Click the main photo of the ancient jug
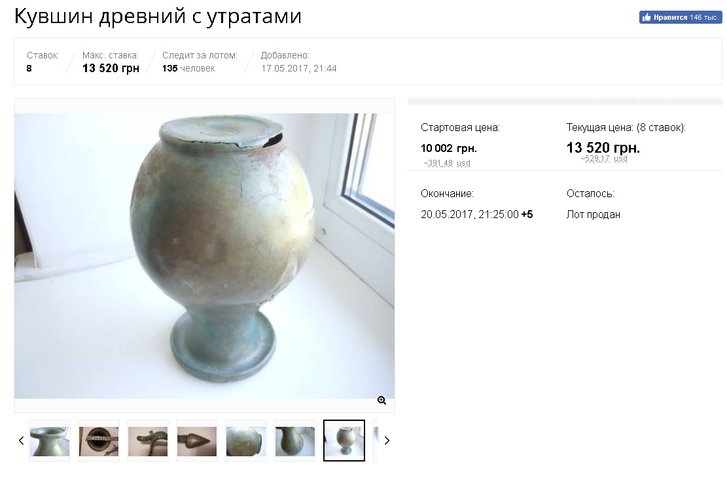 204,256
